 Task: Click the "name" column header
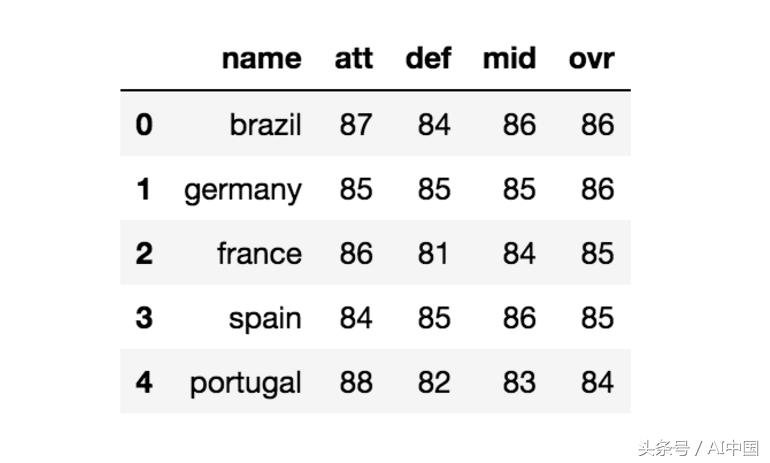click(x=261, y=58)
